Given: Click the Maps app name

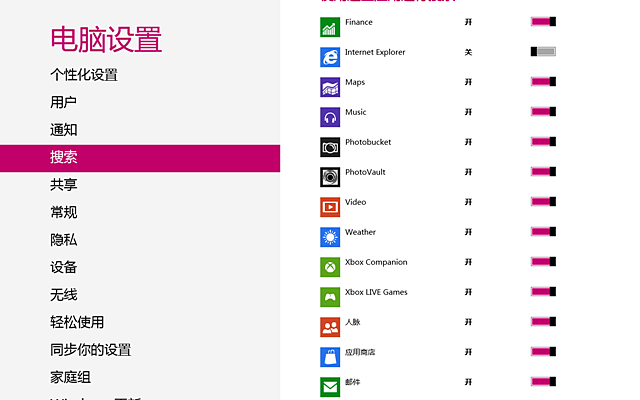Looking at the screenshot, I should (355, 82).
